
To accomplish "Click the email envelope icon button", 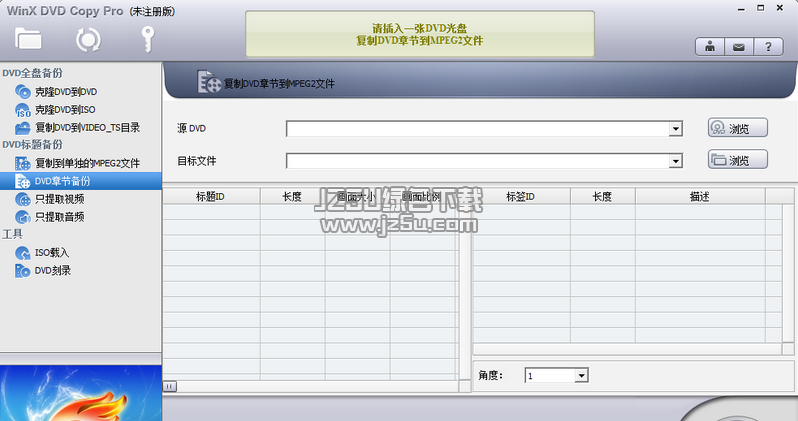I will point(739,47).
